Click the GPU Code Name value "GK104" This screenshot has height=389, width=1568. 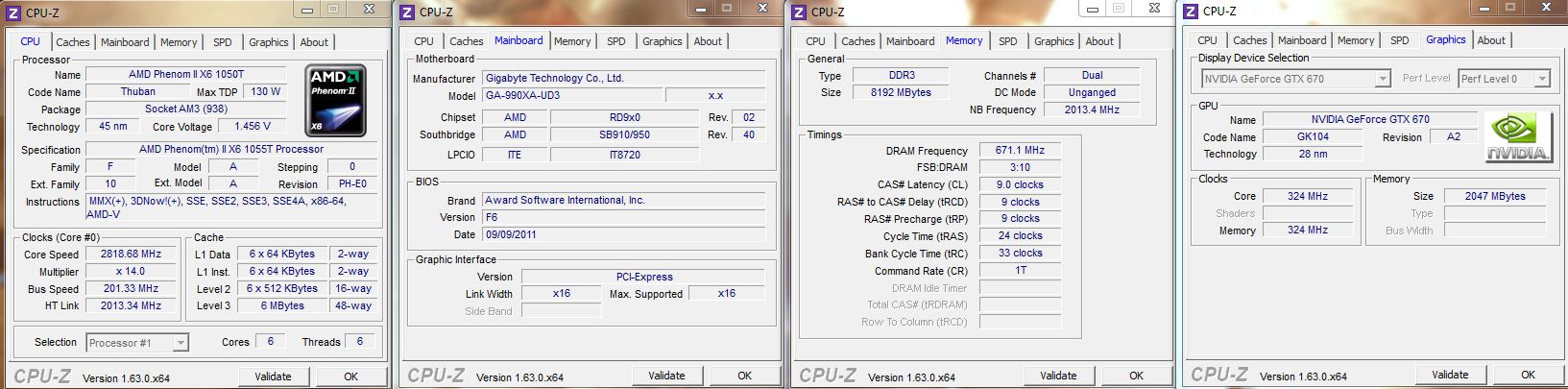(1313, 136)
